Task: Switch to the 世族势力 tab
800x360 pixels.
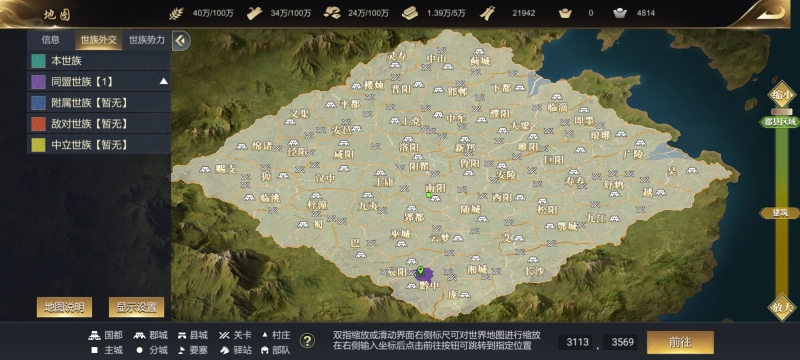Action: 147,40
